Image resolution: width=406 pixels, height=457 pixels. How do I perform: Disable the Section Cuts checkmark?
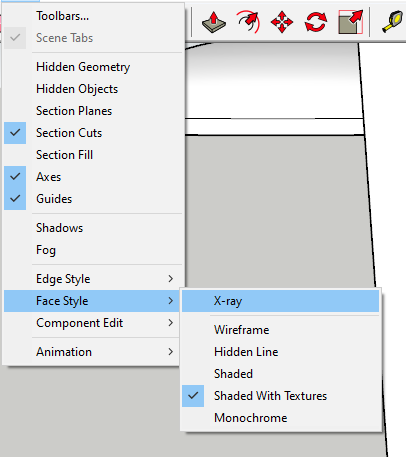click(x=15, y=133)
